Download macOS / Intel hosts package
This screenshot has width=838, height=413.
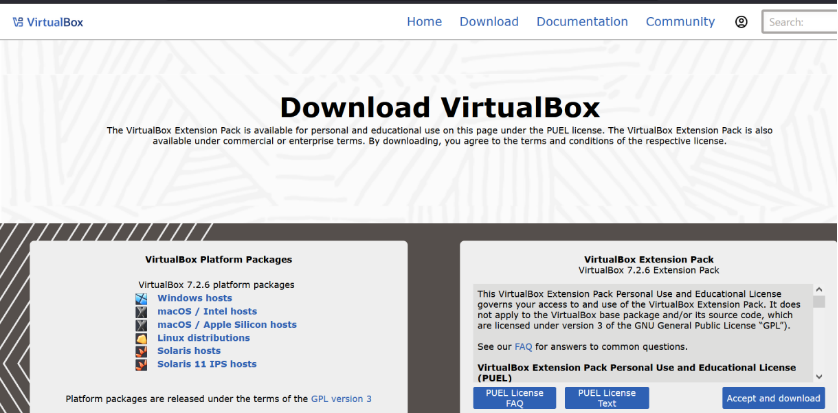(207, 311)
